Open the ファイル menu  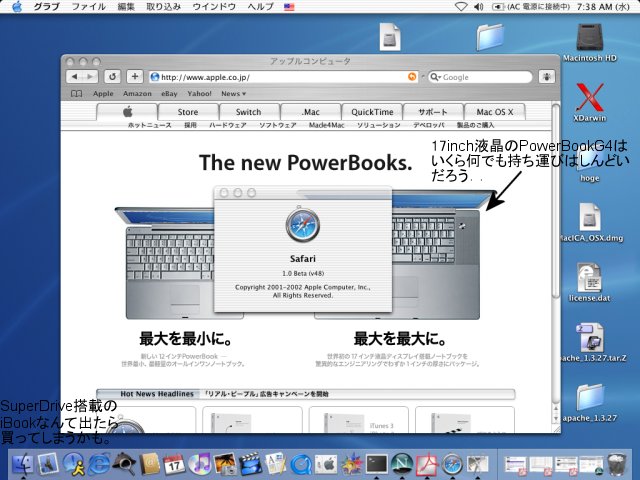pyautogui.click(x=89, y=7)
